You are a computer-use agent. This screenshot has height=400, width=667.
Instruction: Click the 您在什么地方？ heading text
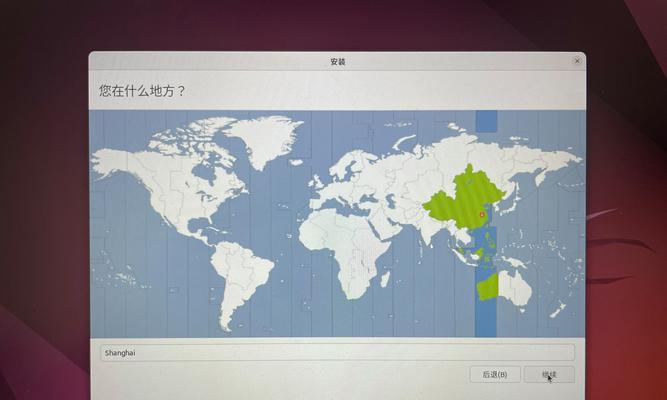143,91
